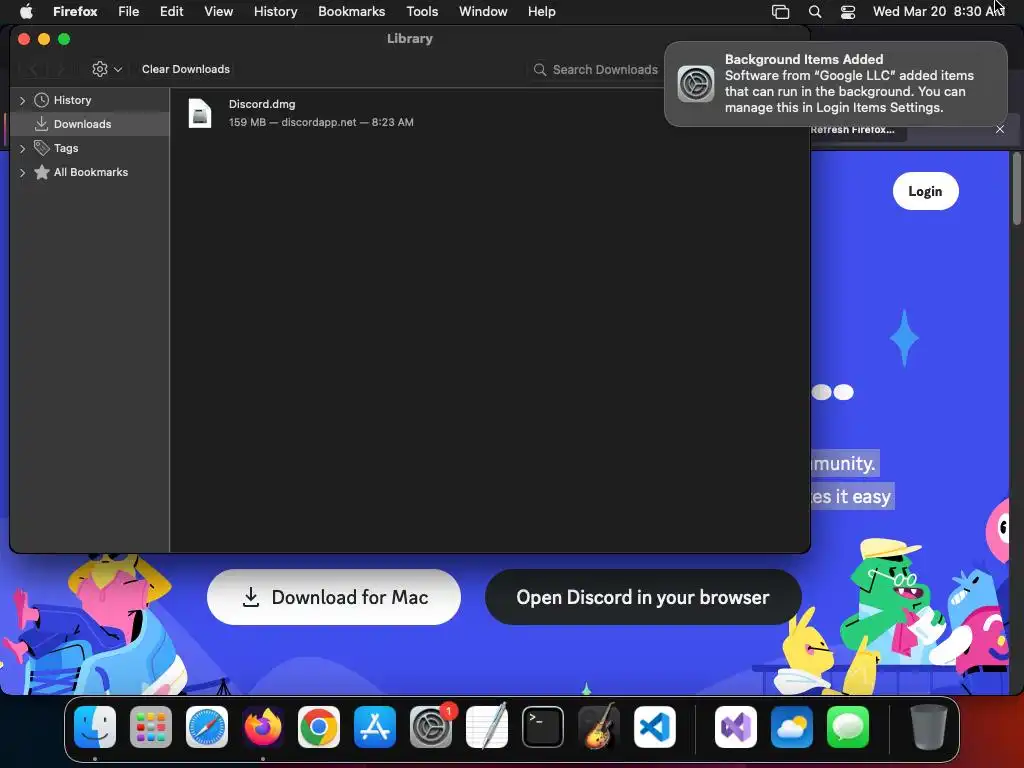
Task: Select Downloads in the Library sidebar
Action: tap(89, 124)
